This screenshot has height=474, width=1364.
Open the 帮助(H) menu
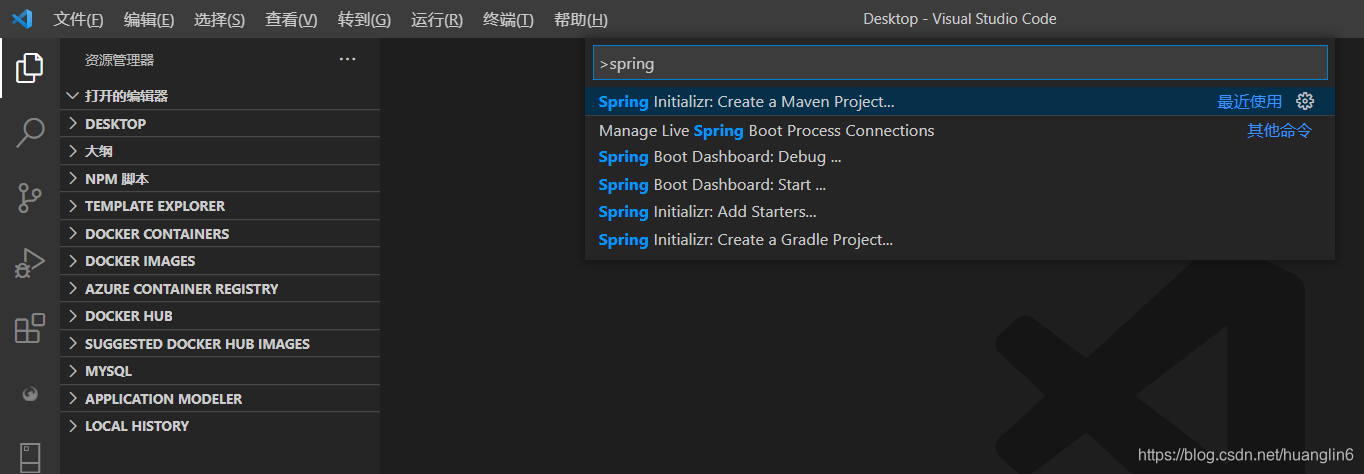pyautogui.click(x=580, y=20)
